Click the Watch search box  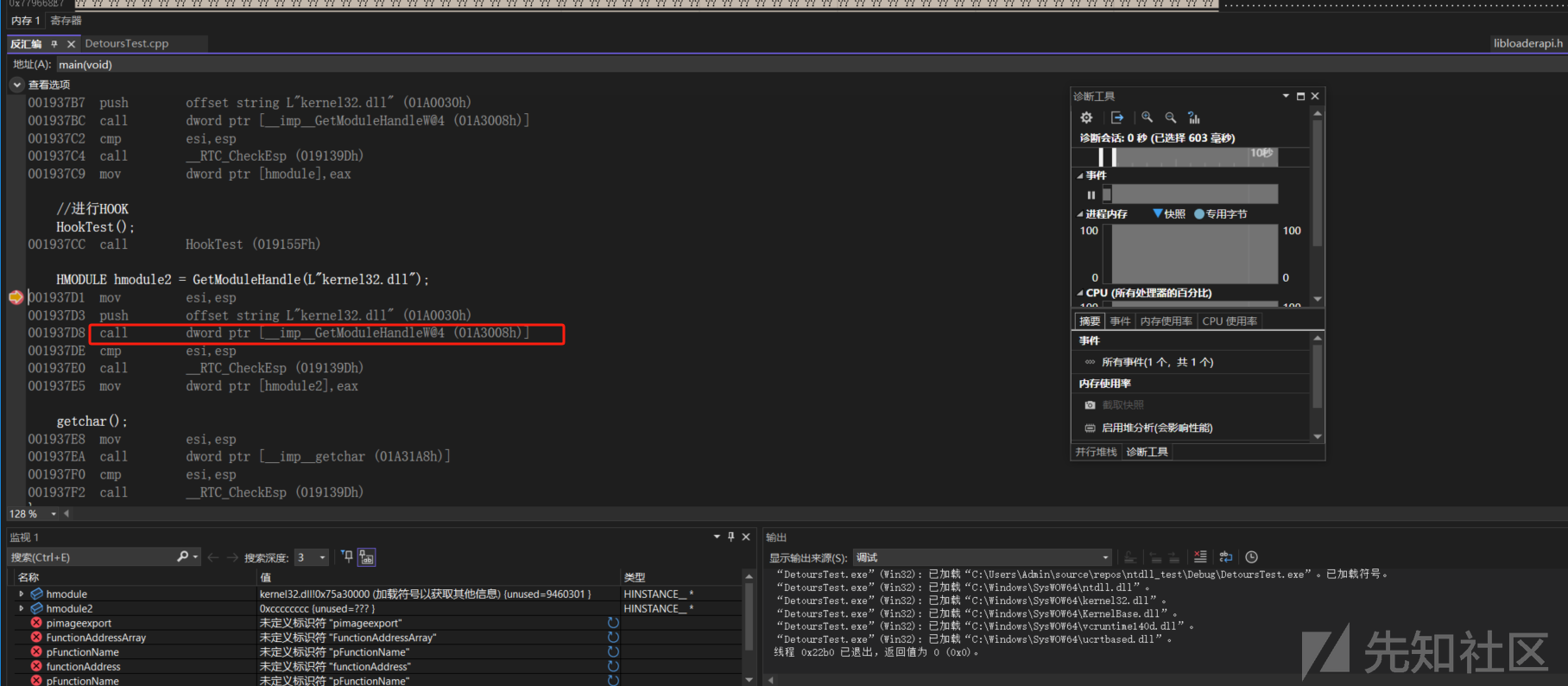pos(91,557)
